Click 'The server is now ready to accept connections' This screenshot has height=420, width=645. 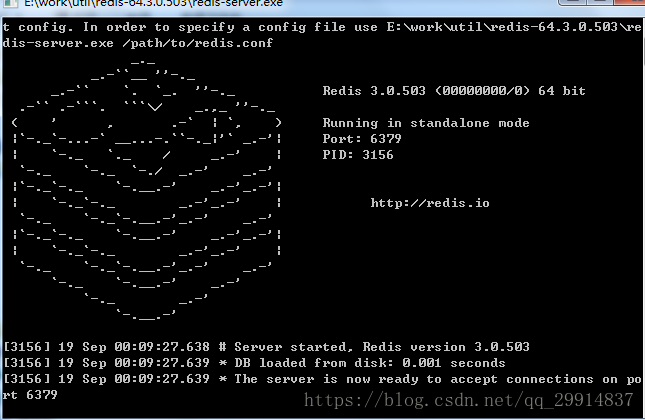[414, 379]
